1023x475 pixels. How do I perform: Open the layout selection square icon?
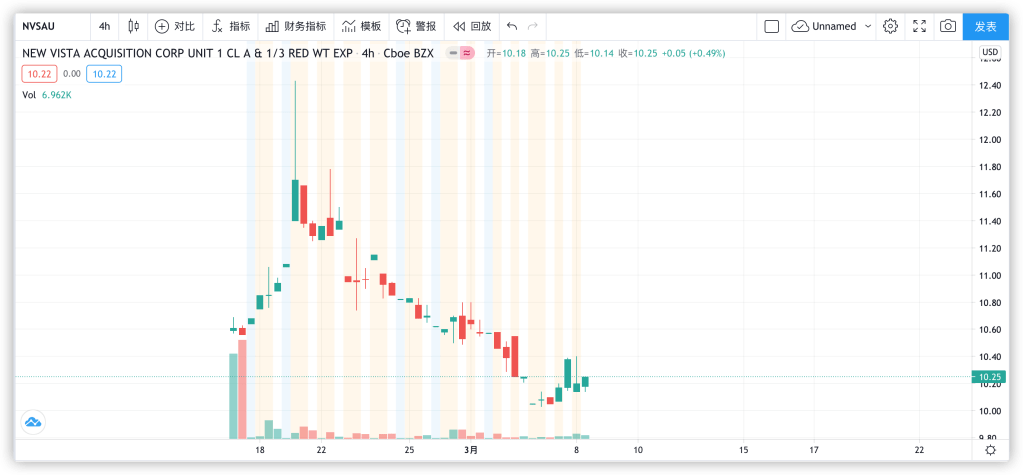(771, 26)
